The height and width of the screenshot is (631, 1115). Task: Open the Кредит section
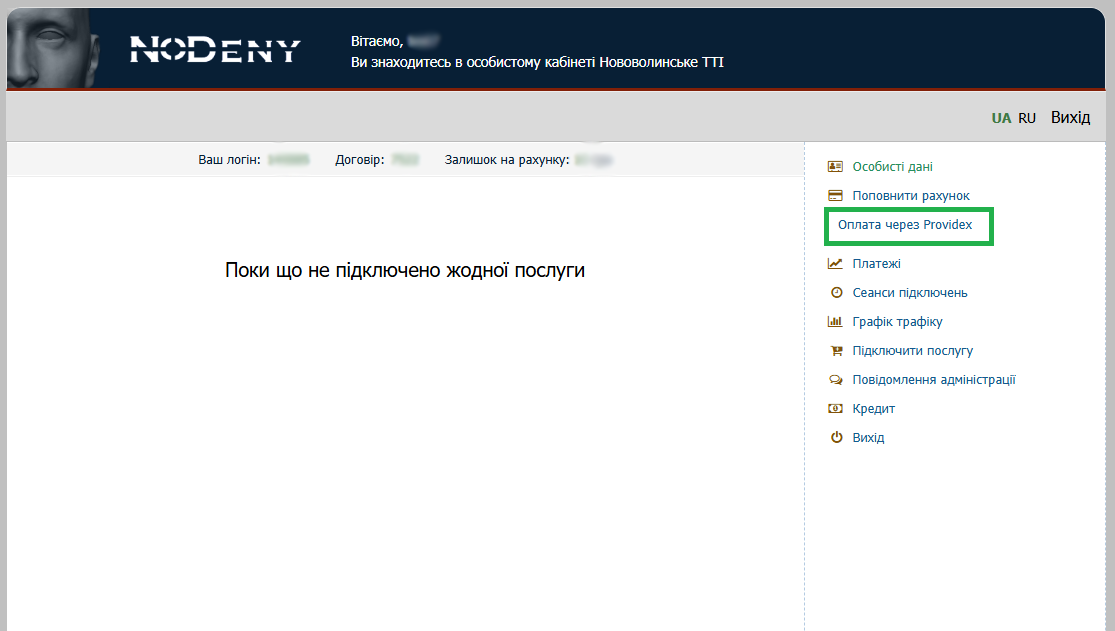873,408
